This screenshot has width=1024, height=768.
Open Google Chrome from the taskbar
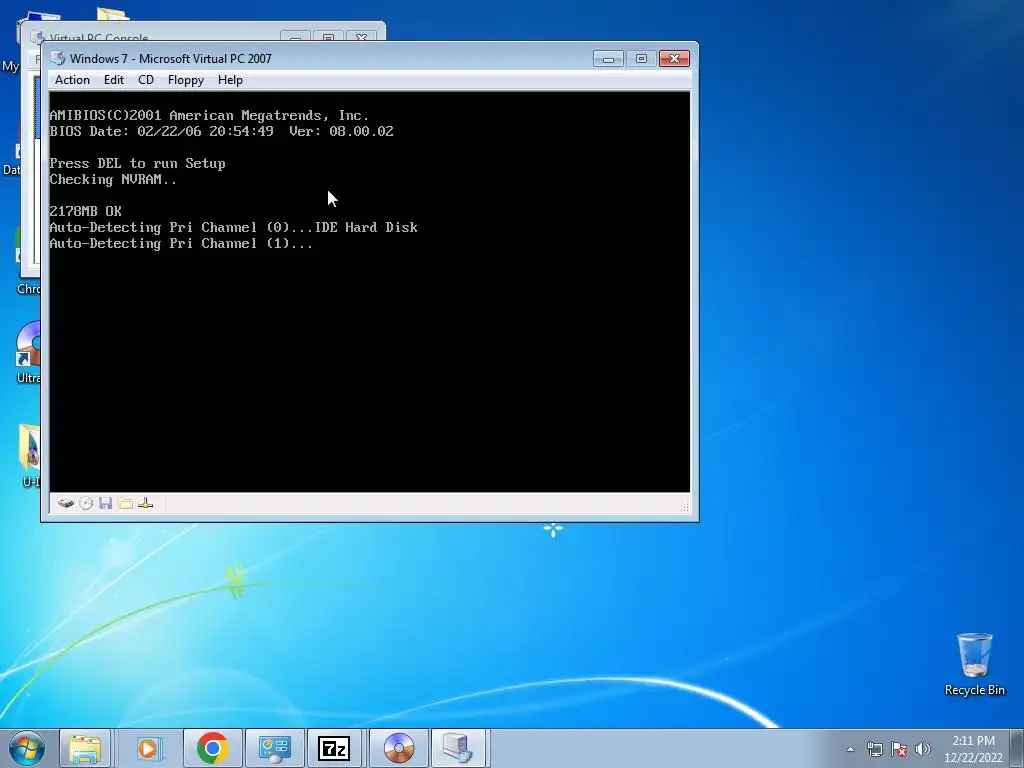click(x=212, y=748)
